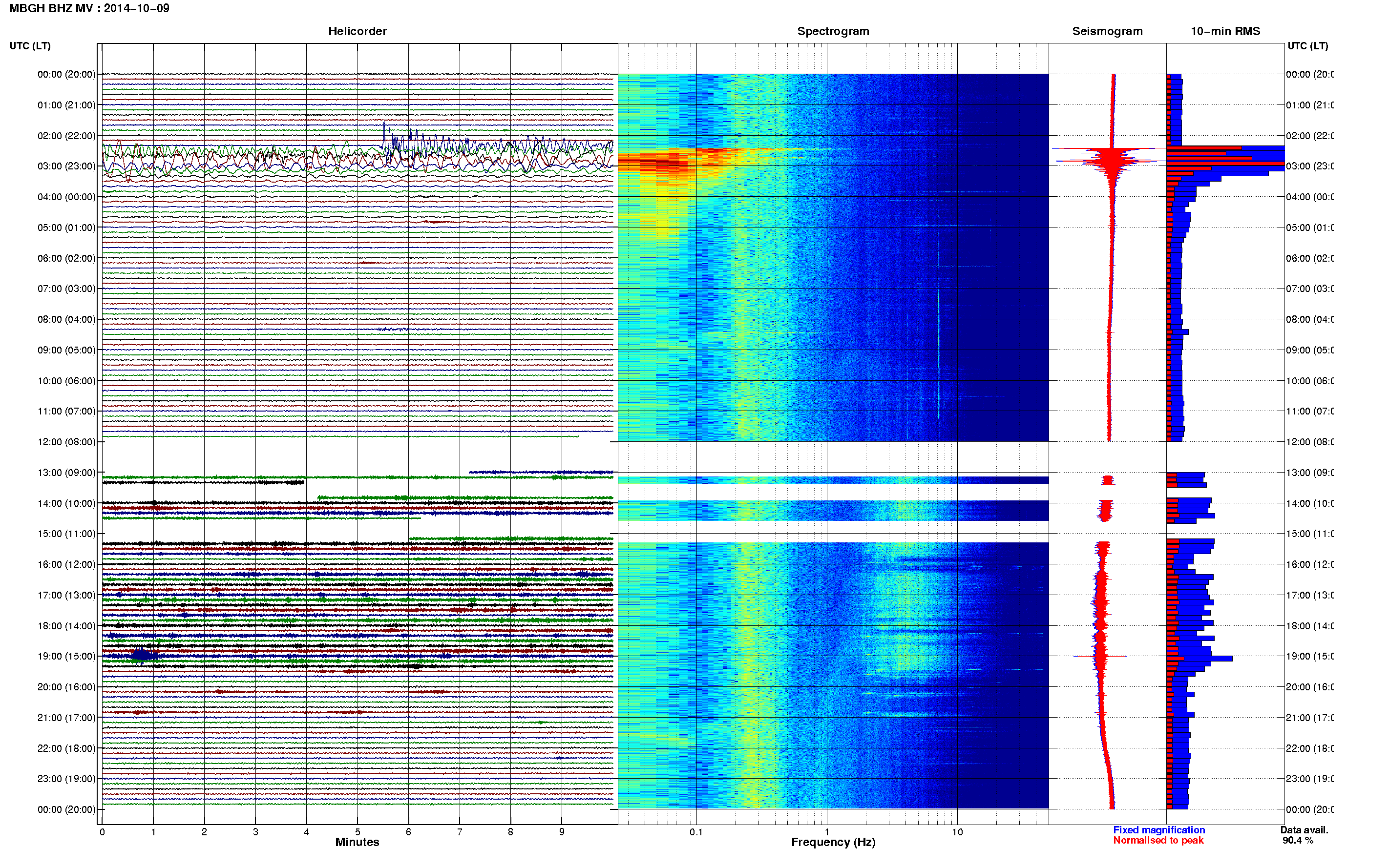Click the 10:00 (06:00) helicorder time label

coord(66,381)
